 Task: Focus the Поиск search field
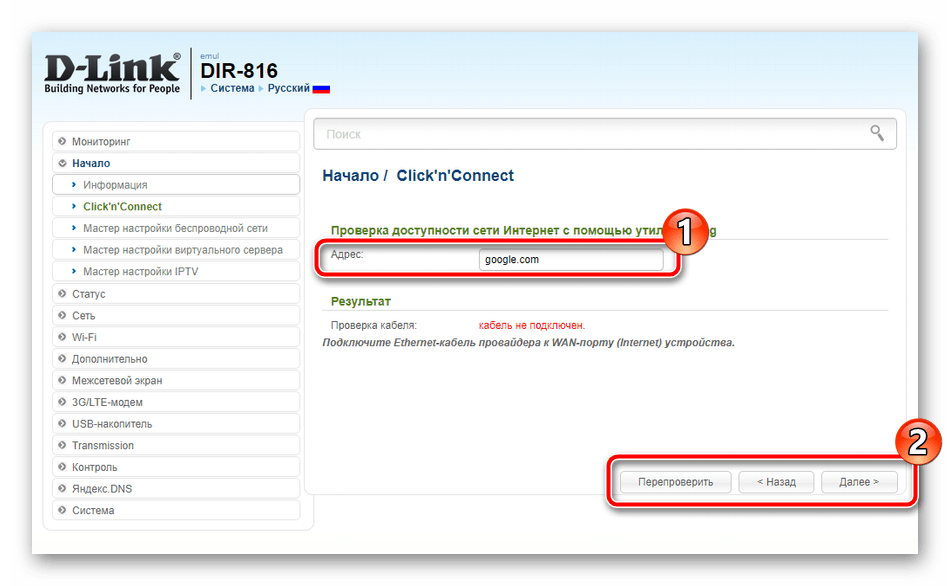(605, 134)
